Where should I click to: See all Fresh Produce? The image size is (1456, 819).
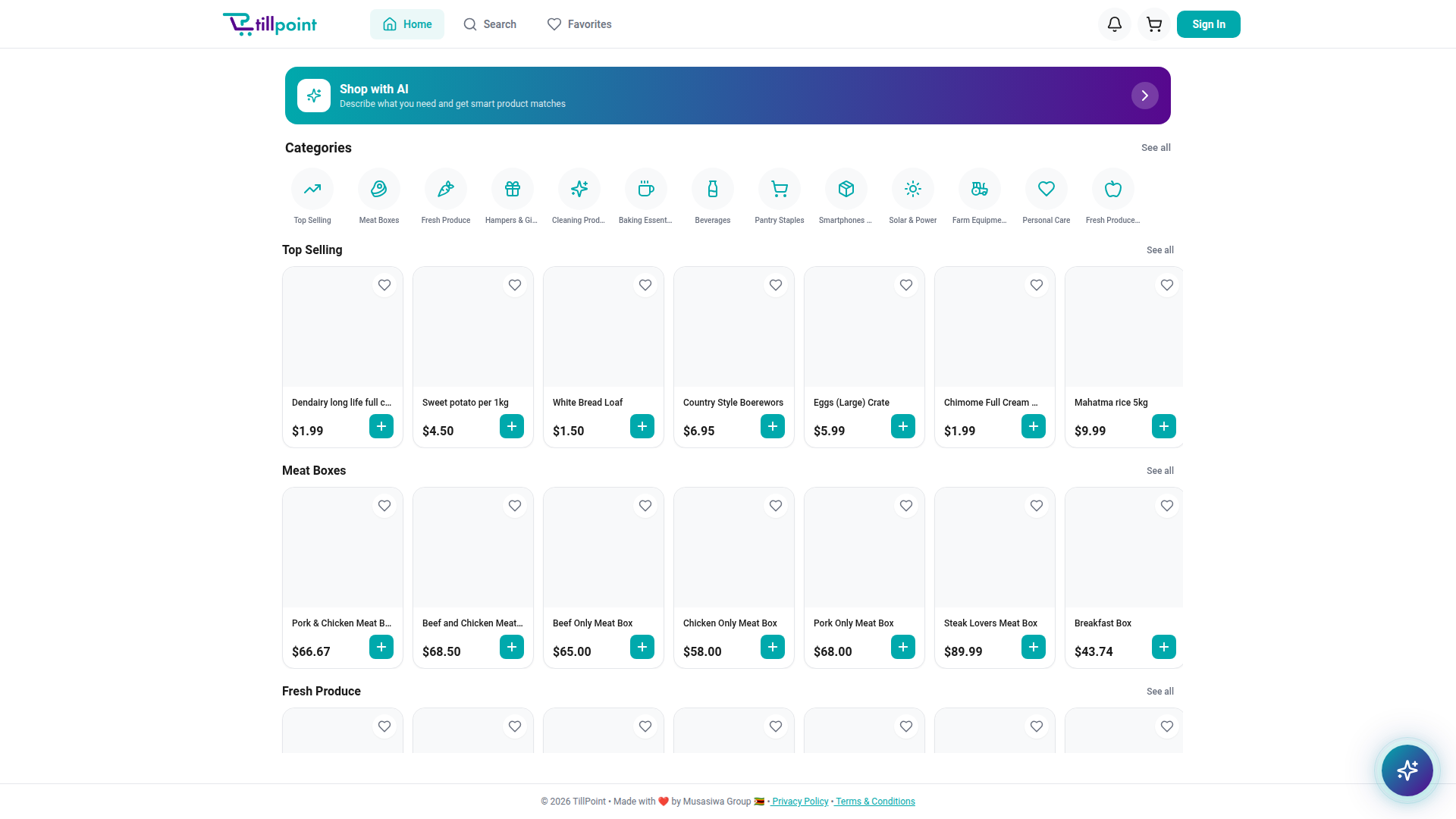(x=1160, y=692)
